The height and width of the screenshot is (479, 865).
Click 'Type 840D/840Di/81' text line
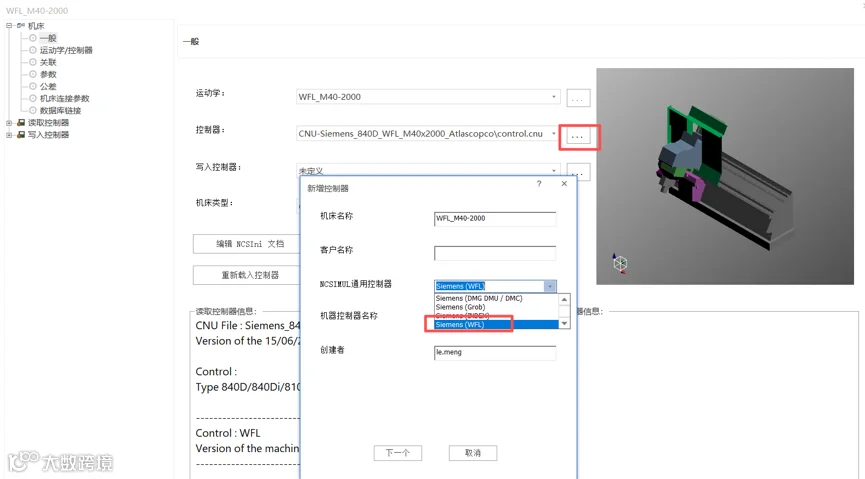pos(248,387)
